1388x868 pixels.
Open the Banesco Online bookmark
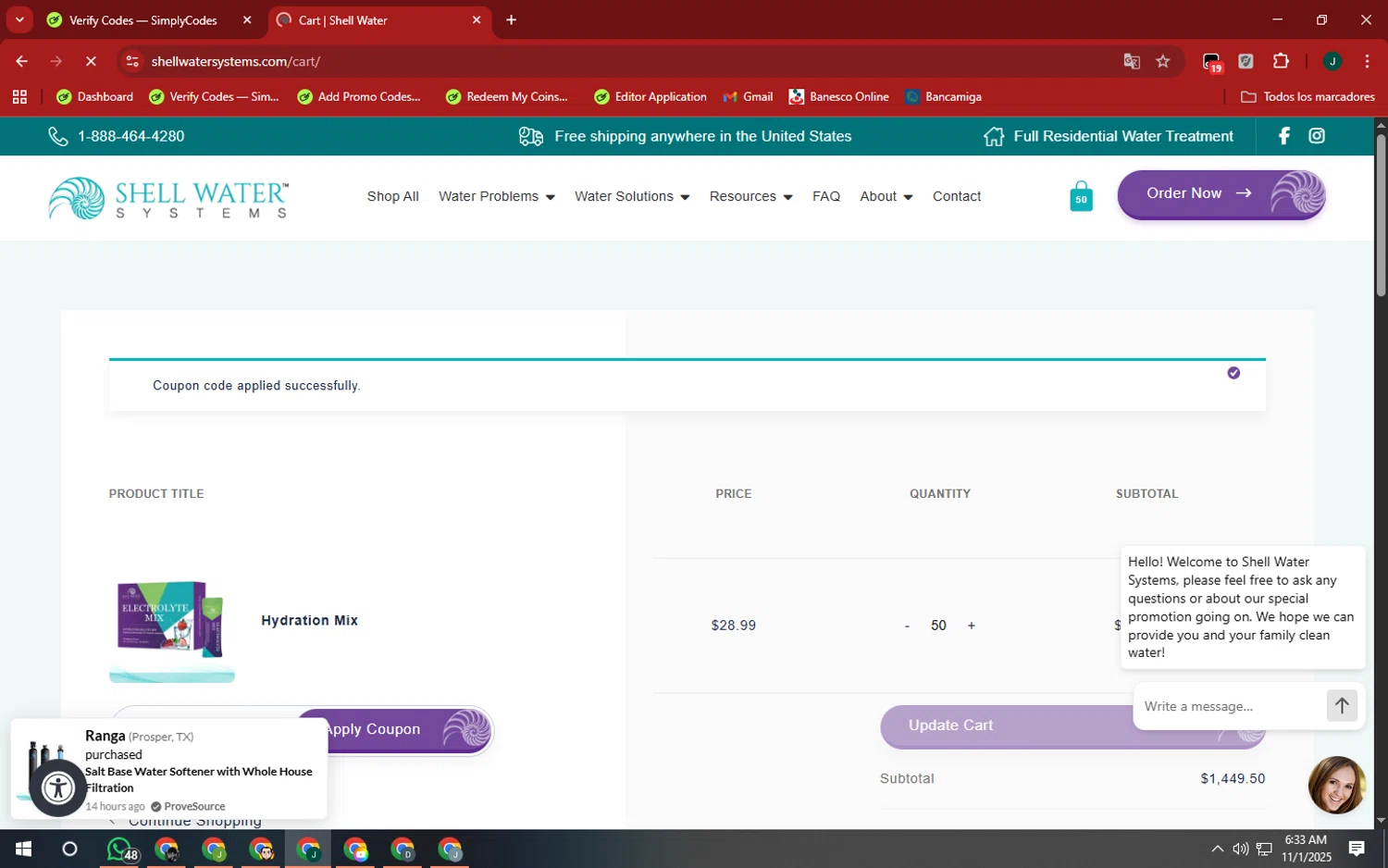click(838, 96)
